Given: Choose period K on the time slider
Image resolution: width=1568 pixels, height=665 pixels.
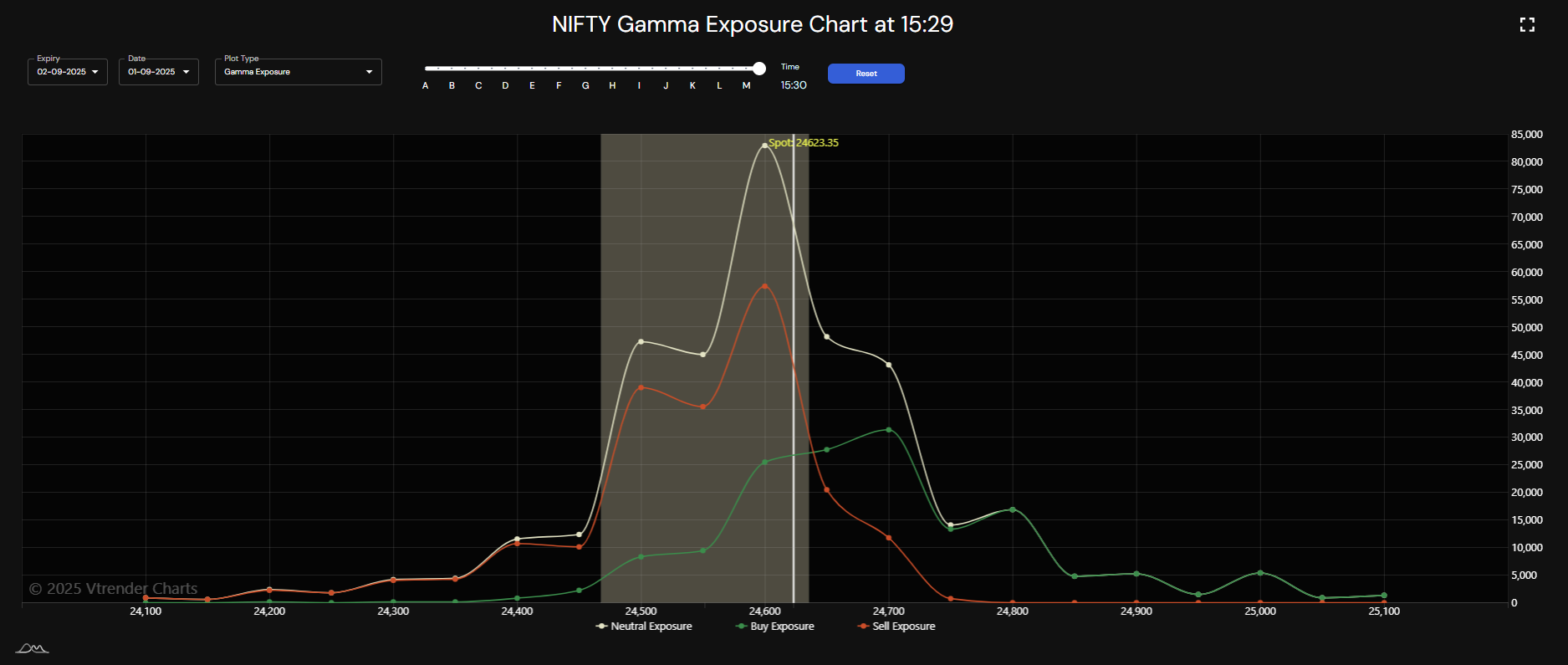Looking at the screenshot, I should tap(692, 85).
